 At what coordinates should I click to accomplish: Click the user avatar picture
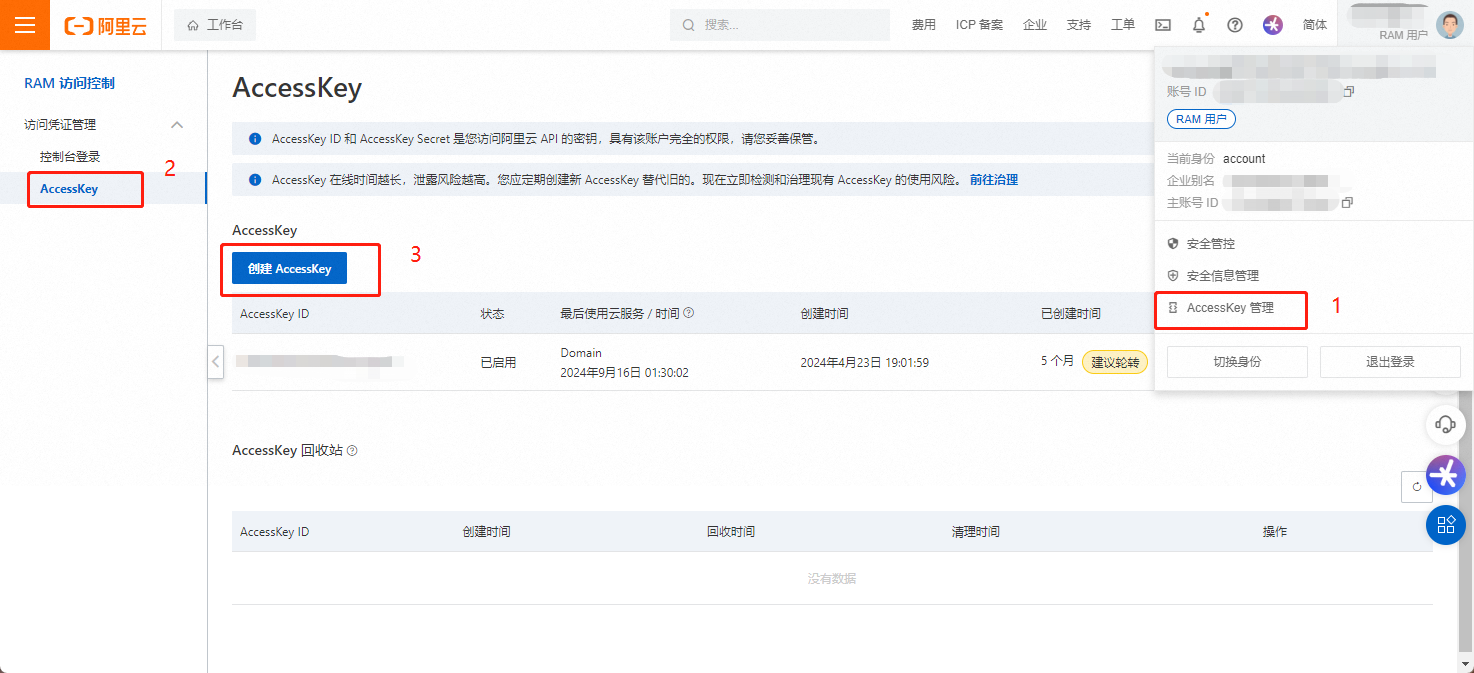pos(1450,25)
